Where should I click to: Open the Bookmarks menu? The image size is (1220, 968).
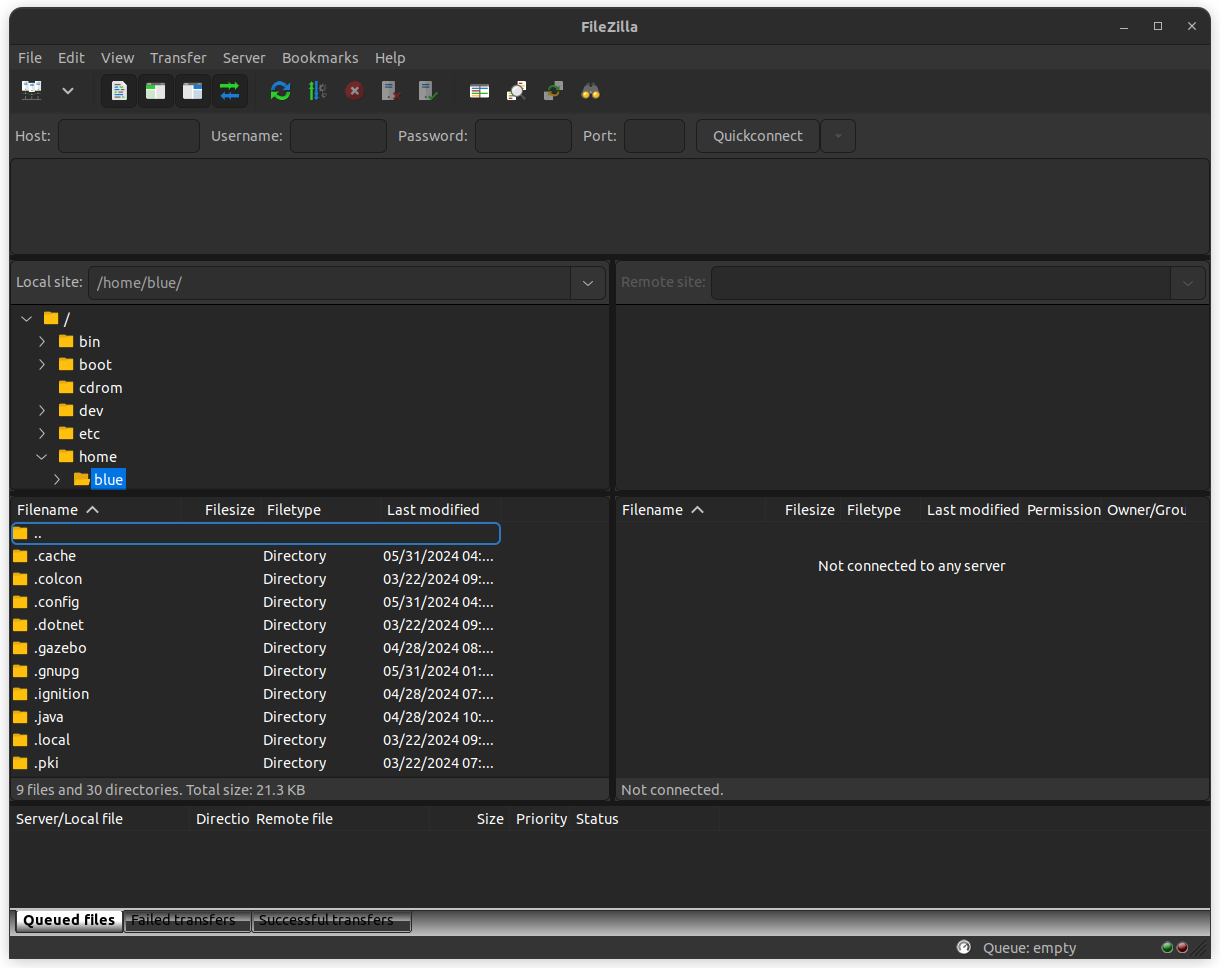pyautogui.click(x=320, y=58)
